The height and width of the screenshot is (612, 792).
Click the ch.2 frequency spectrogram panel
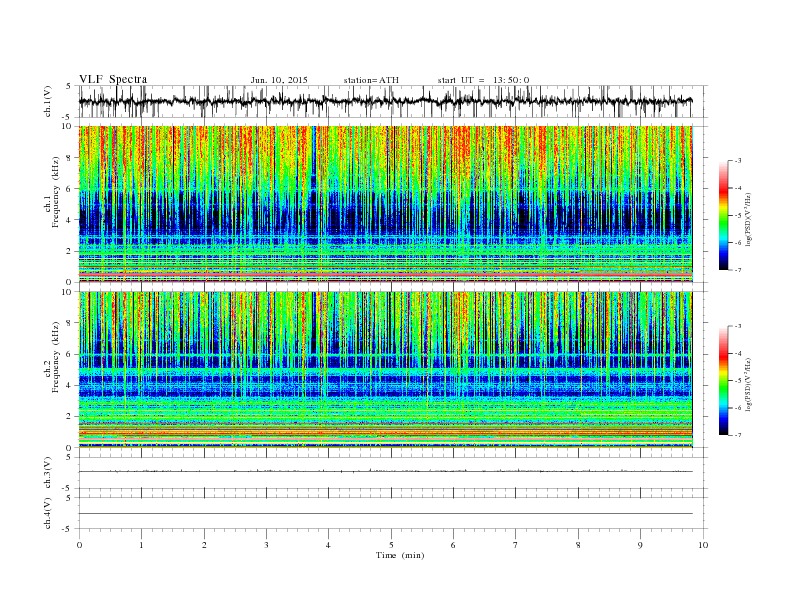386,370
